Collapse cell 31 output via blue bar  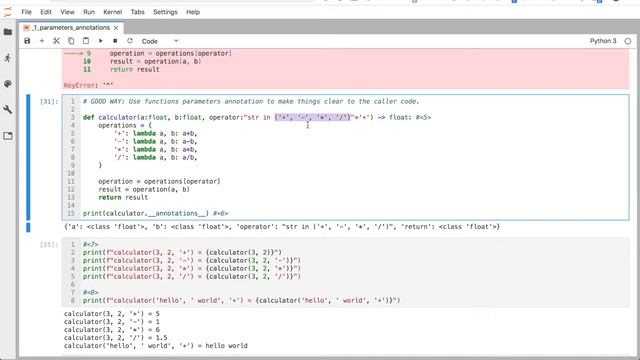click(28, 227)
